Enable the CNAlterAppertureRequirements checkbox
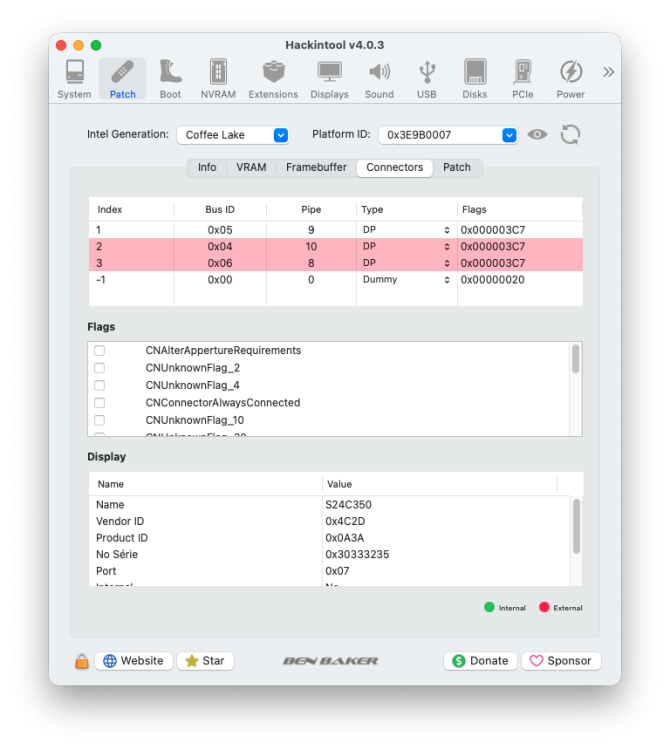 click(99, 351)
